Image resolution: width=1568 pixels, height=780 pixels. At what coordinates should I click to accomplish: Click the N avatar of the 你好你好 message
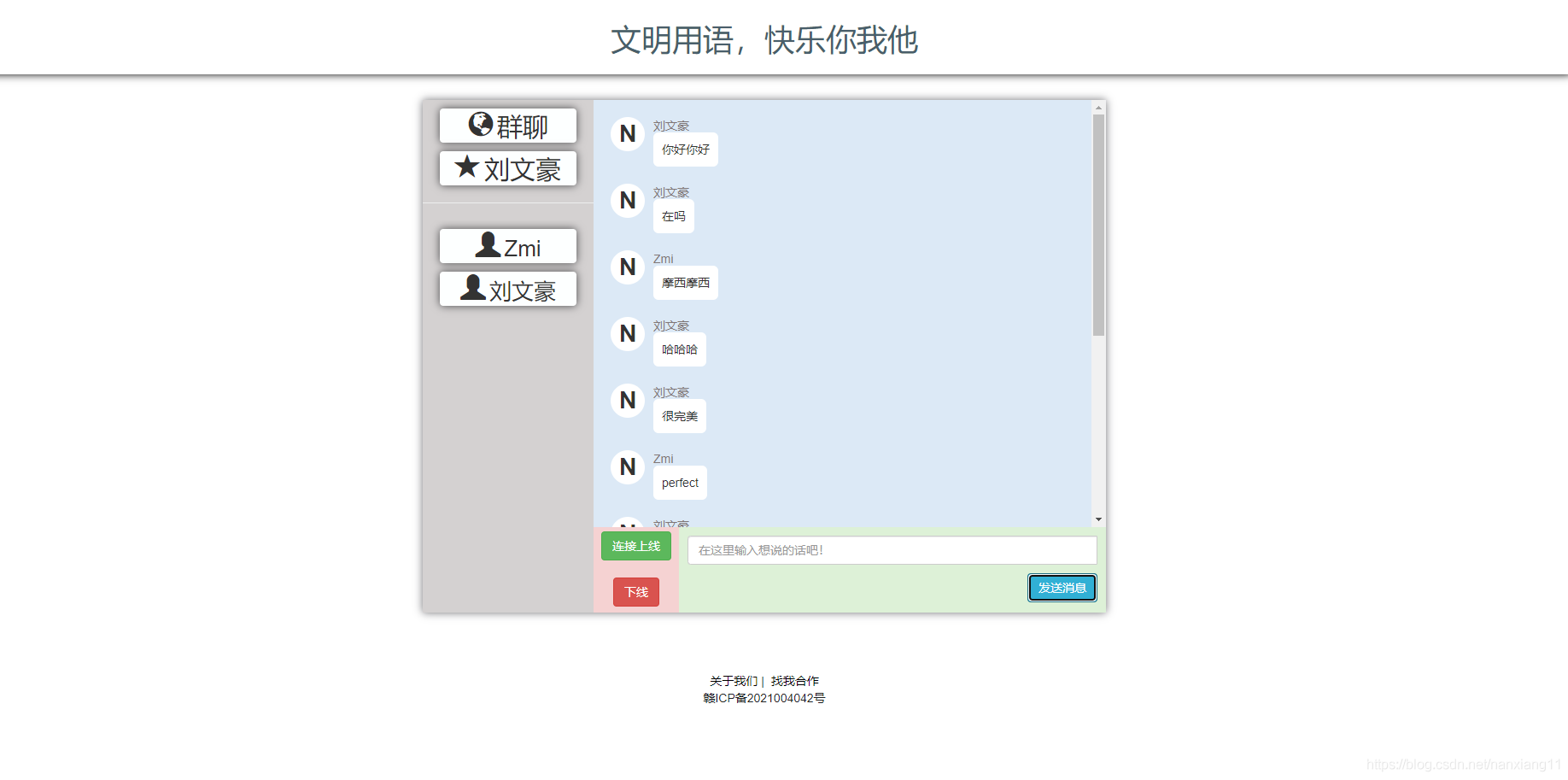628,134
